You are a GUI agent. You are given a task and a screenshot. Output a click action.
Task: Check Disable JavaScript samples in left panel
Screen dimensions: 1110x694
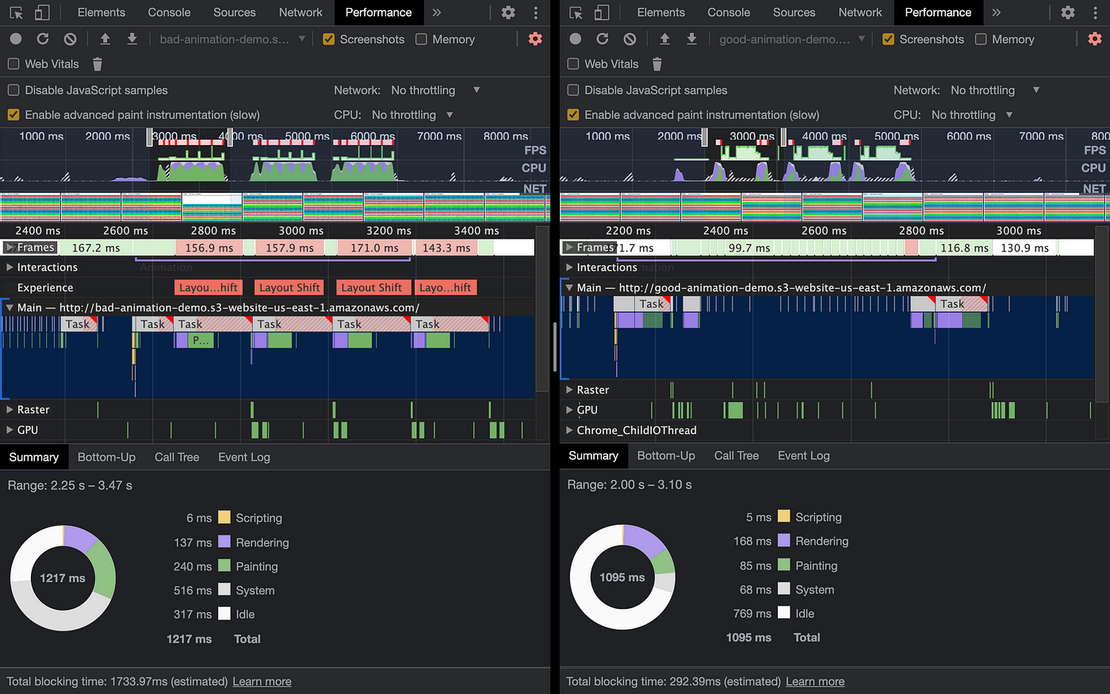click(x=14, y=90)
